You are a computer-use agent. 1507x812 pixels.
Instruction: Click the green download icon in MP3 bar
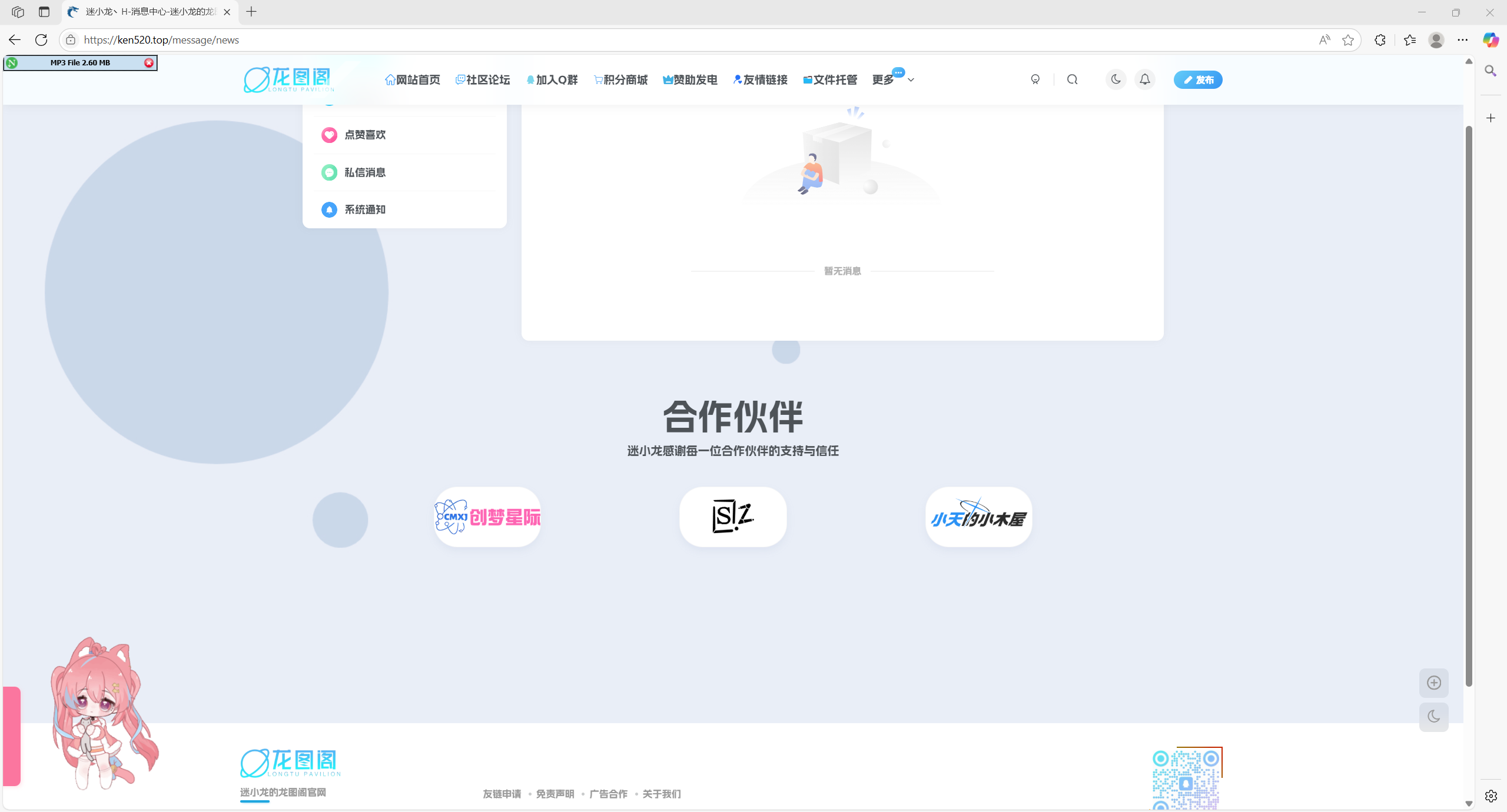[12, 62]
